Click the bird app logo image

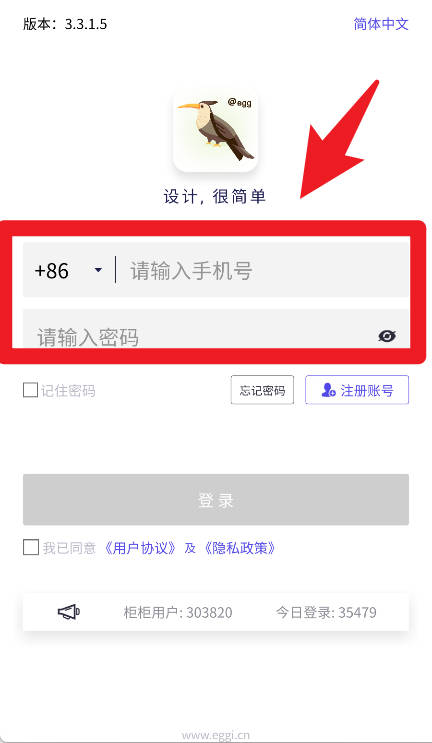pyautogui.click(x=216, y=129)
